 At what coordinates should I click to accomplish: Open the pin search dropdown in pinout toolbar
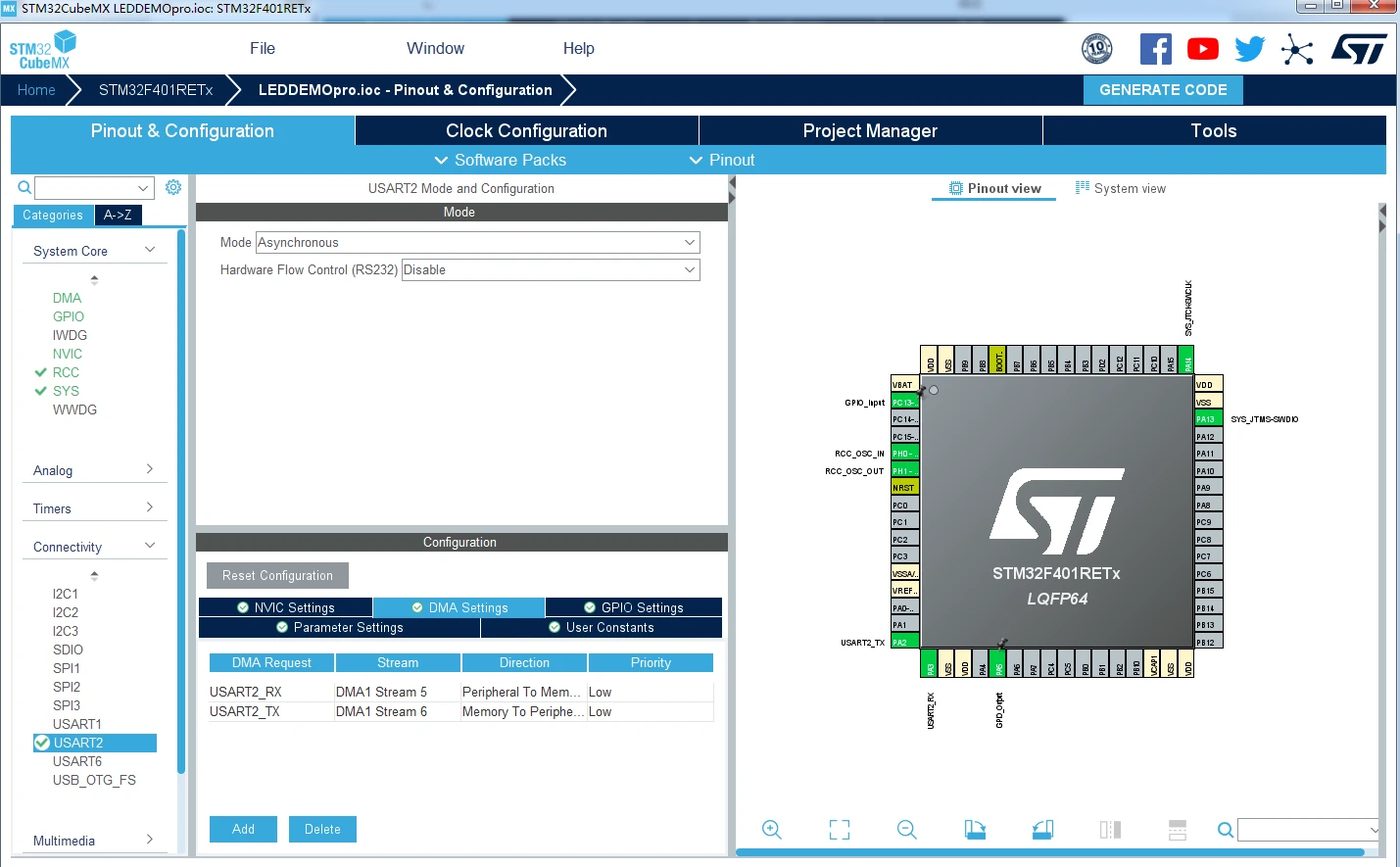point(1309,830)
